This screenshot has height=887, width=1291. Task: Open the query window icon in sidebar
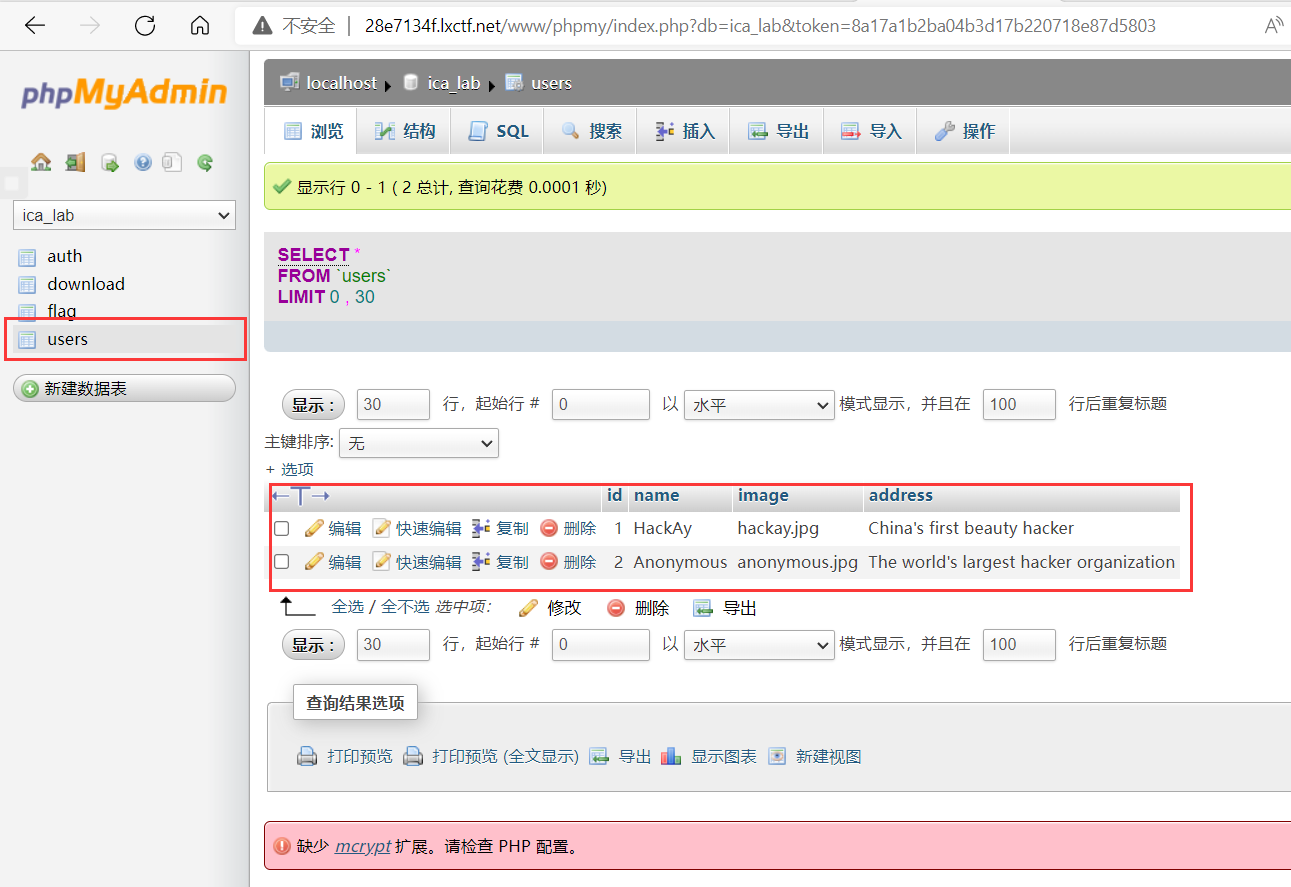110,162
